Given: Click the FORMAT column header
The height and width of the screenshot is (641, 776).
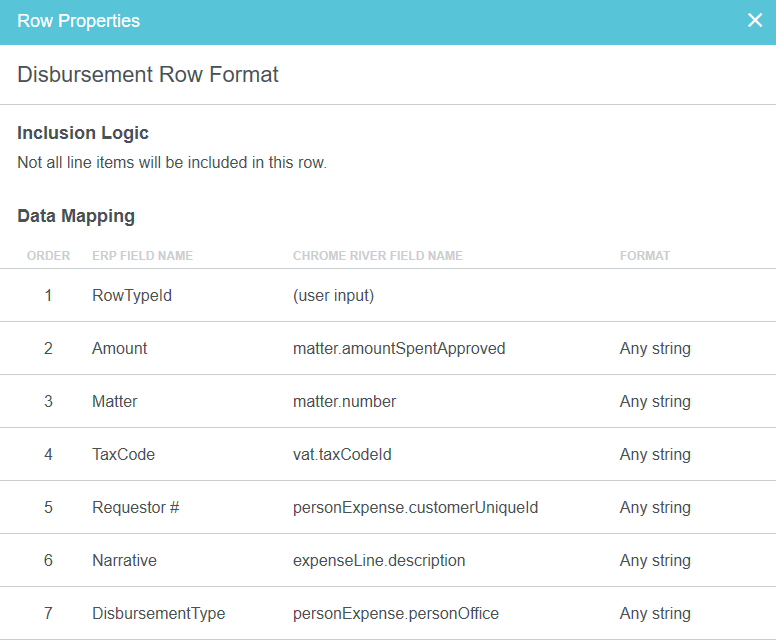Looking at the screenshot, I should [x=644, y=256].
